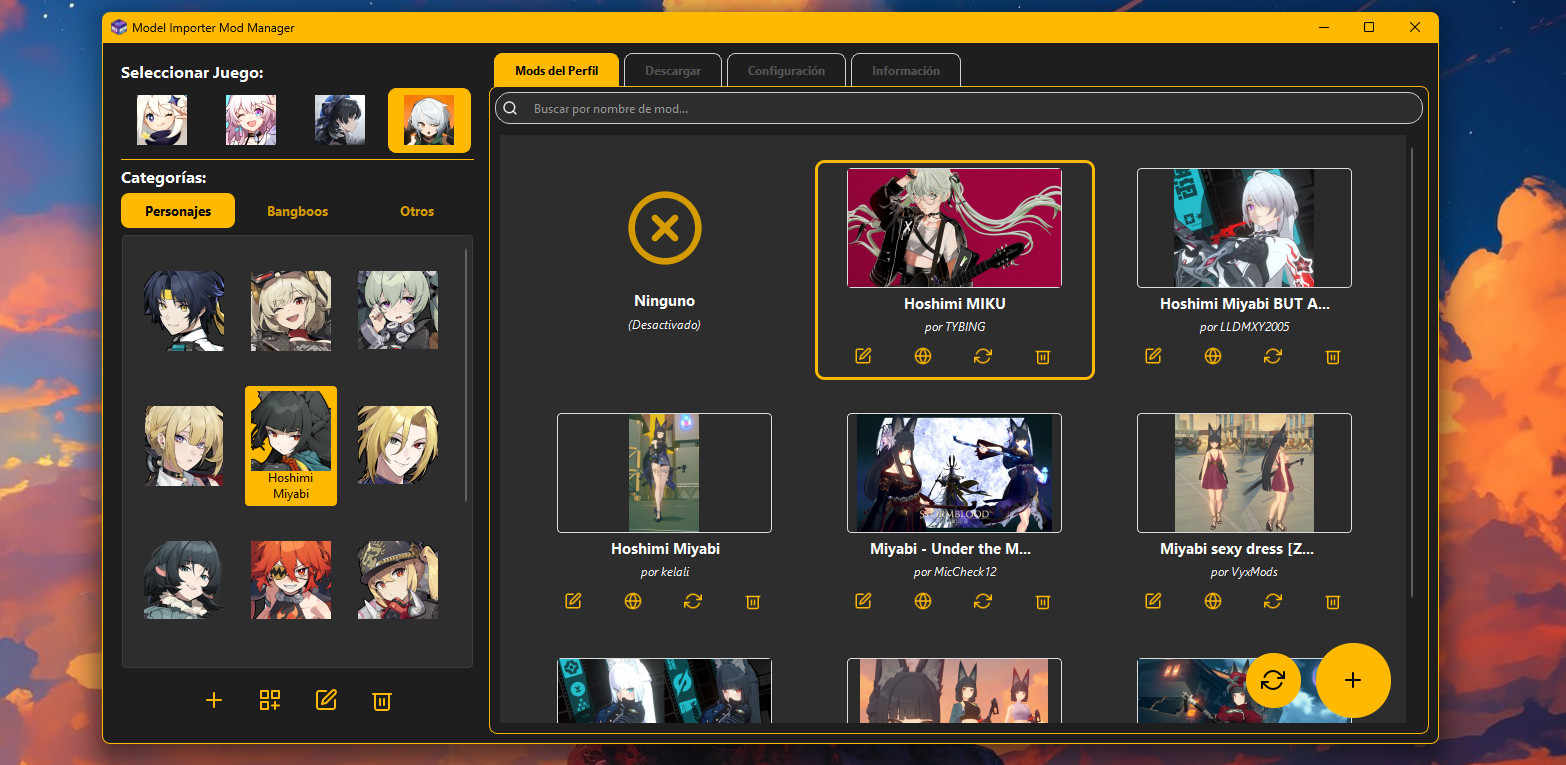
Task: Update the Hoshimi Miyabi mod by kelali
Action: [x=693, y=601]
